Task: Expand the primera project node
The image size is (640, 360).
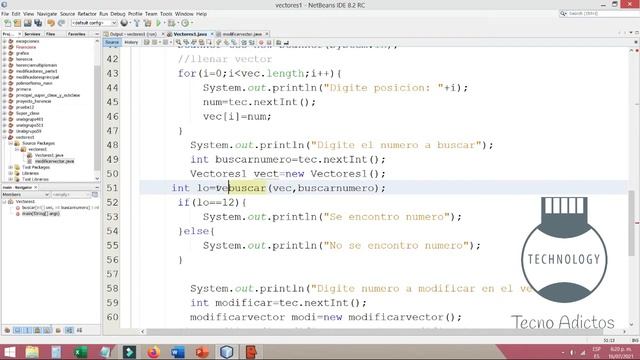Action: [4, 89]
